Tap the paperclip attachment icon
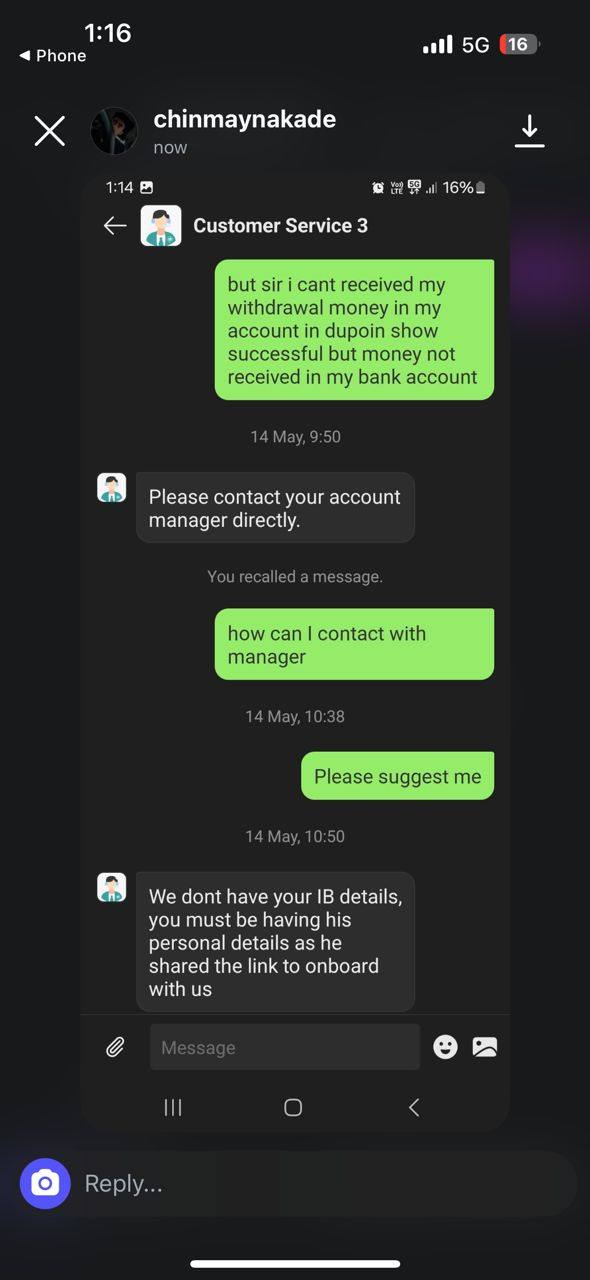The image size is (590, 1280). point(115,1047)
